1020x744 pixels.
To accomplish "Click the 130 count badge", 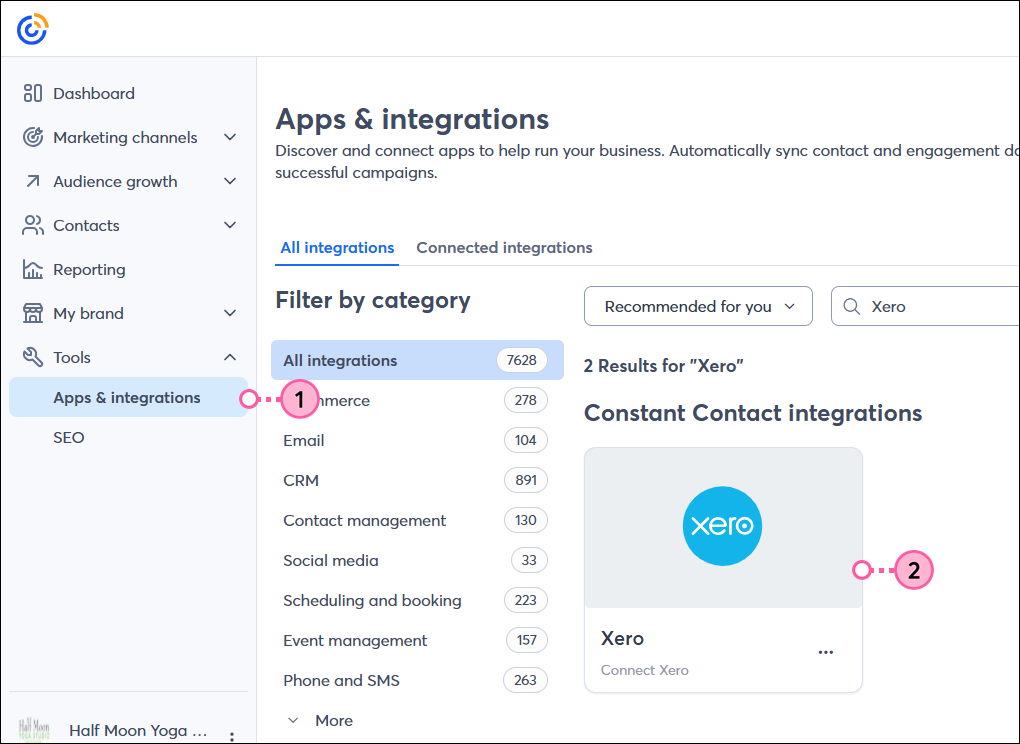I will [x=526, y=520].
